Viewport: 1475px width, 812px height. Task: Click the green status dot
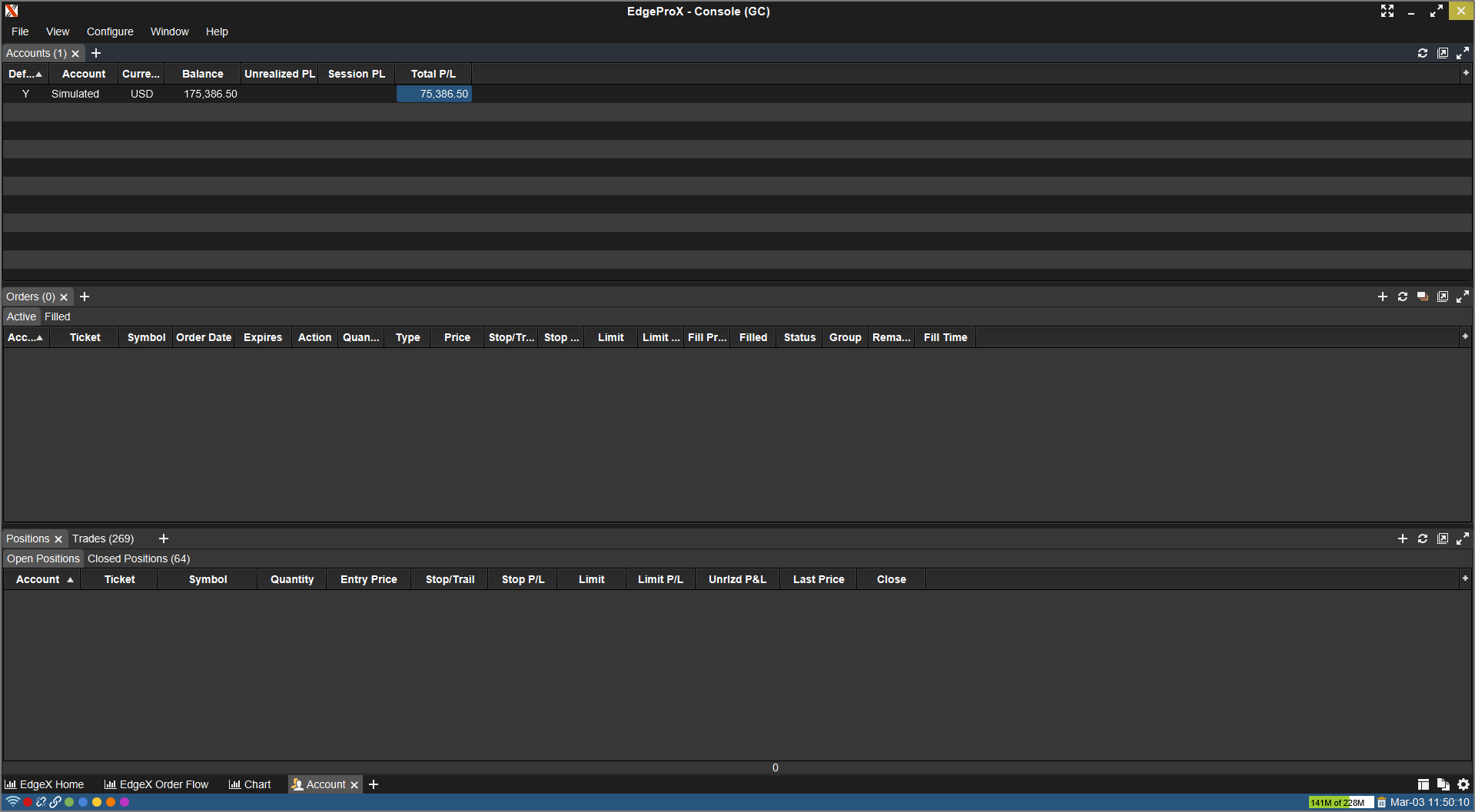69,802
